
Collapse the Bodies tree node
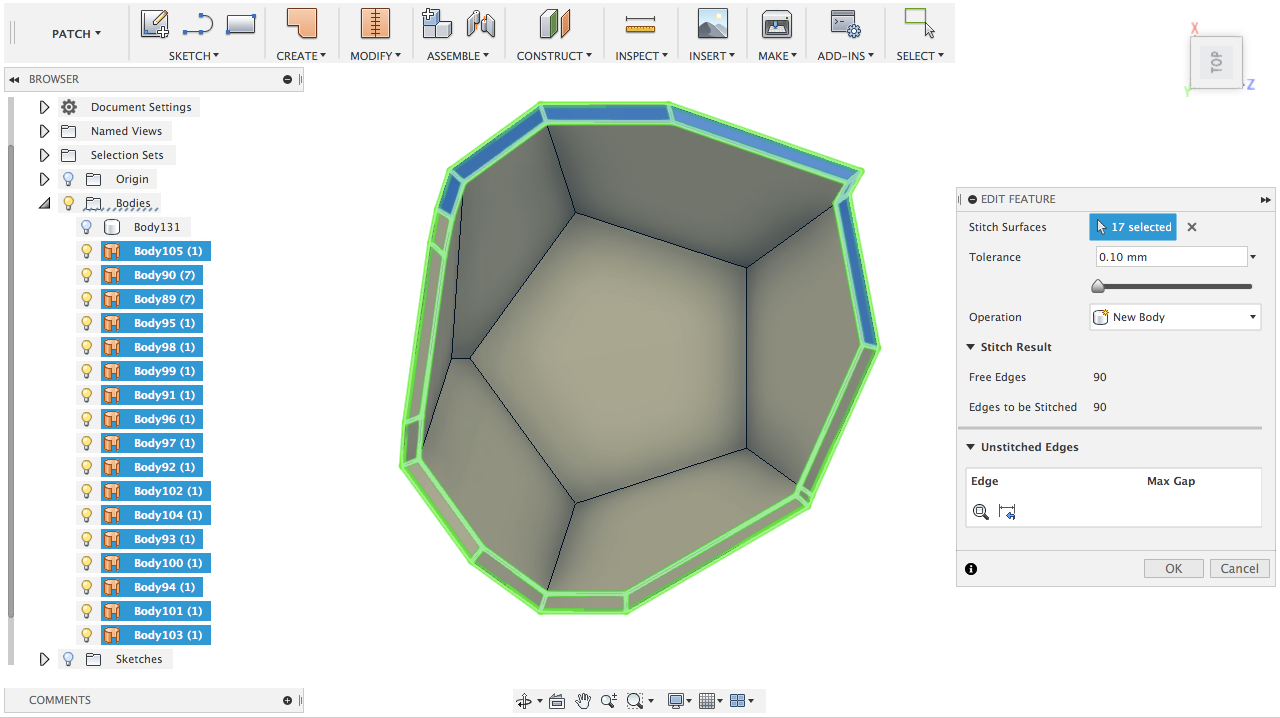(x=44, y=203)
